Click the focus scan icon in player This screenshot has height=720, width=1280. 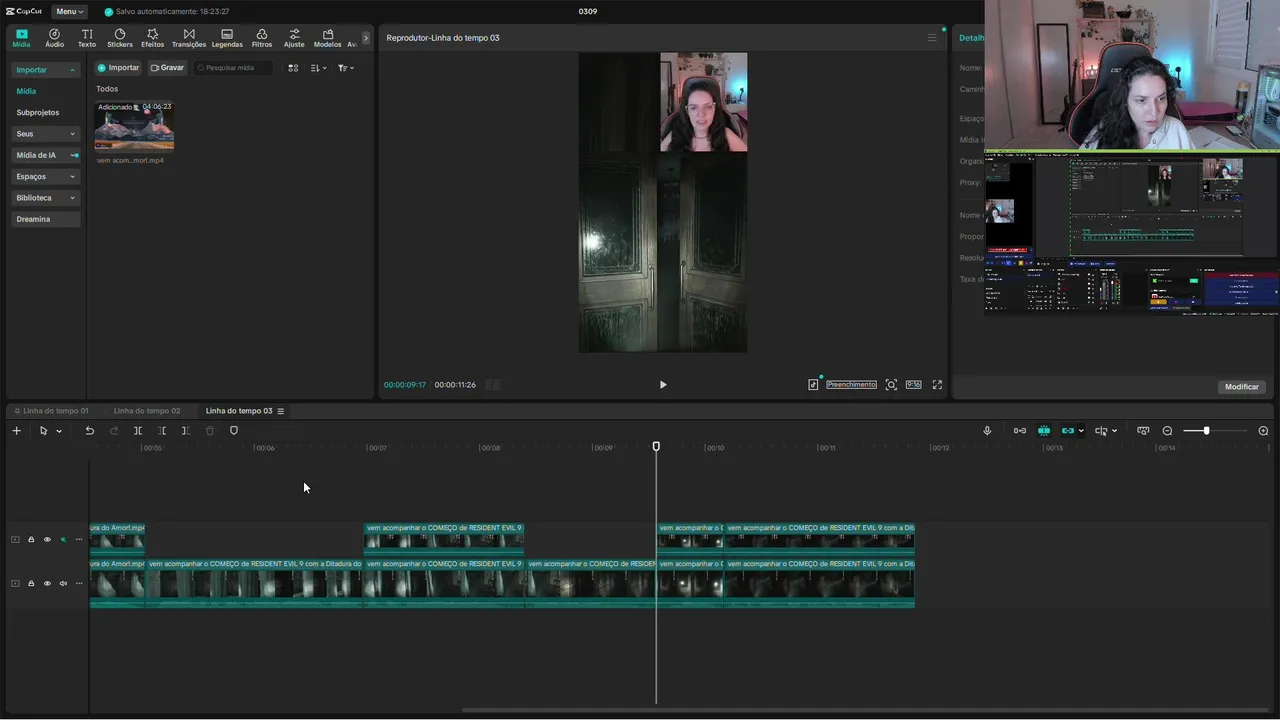pyautogui.click(x=891, y=385)
